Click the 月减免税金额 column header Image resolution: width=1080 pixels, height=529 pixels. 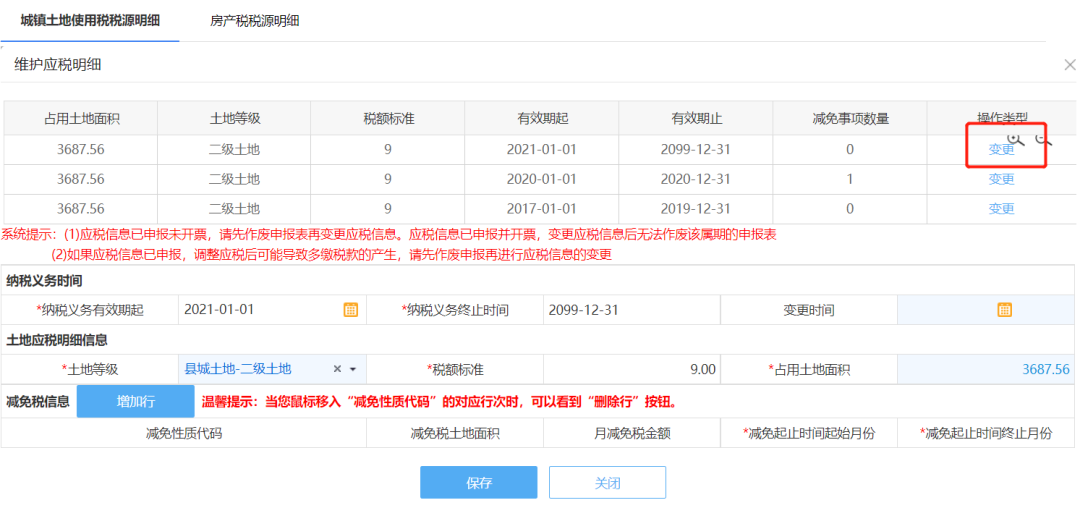coord(632,433)
